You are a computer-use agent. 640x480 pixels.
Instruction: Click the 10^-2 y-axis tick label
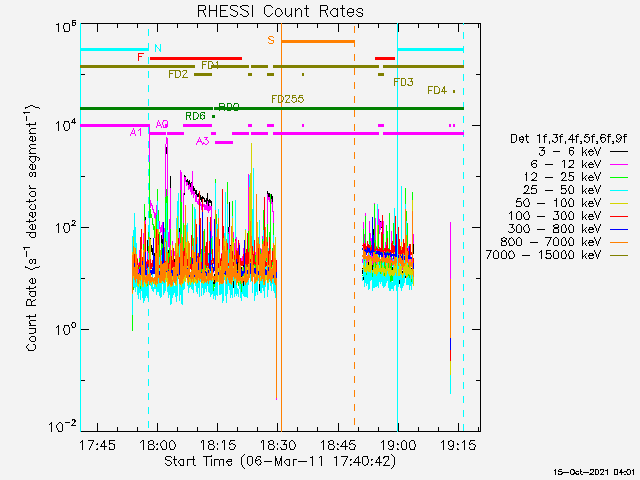(x=62, y=427)
